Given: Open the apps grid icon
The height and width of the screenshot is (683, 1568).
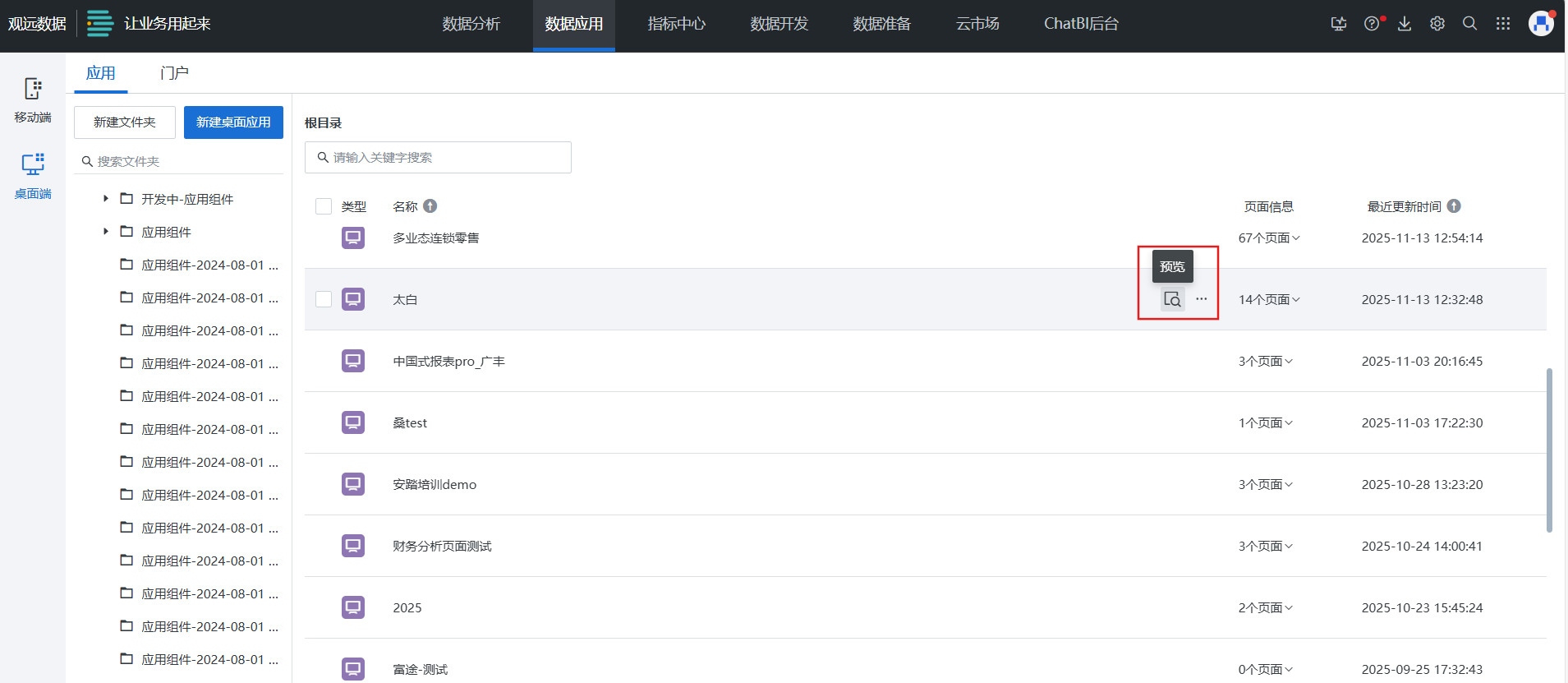Looking at the screenshot, I should point(1502,24).
